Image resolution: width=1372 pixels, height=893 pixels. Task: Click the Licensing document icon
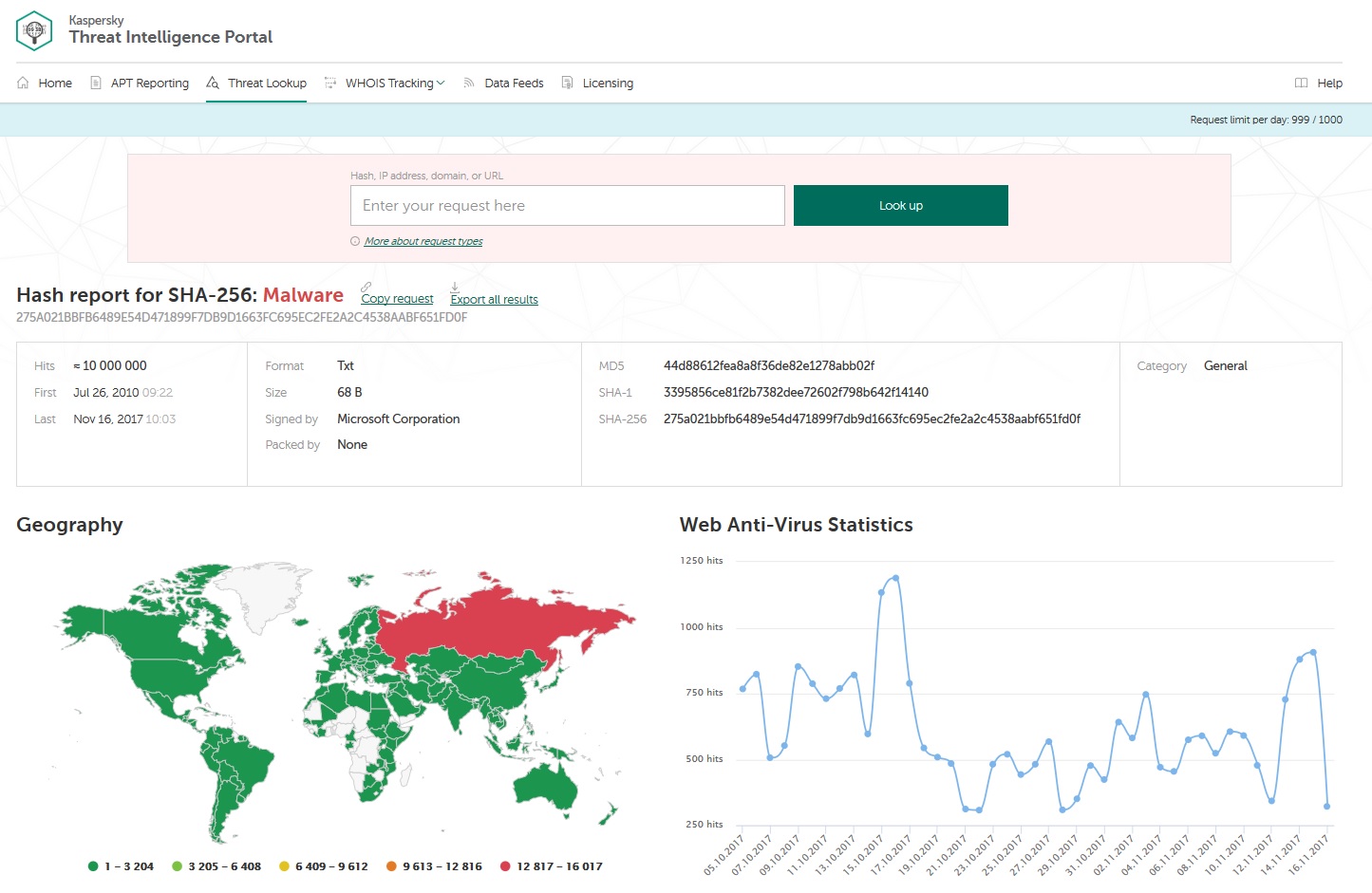click(x=567, y=84)
